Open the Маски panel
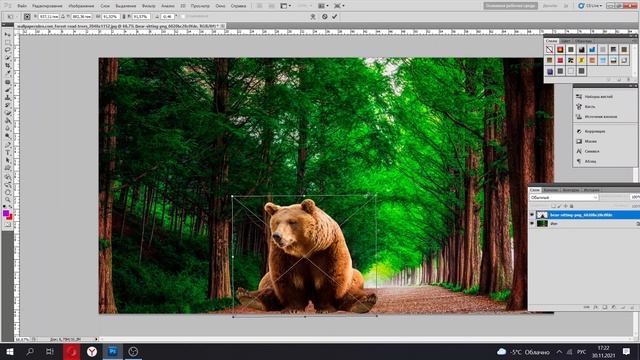The height and width of the screenshot is (360, 640). pos(586,141)
